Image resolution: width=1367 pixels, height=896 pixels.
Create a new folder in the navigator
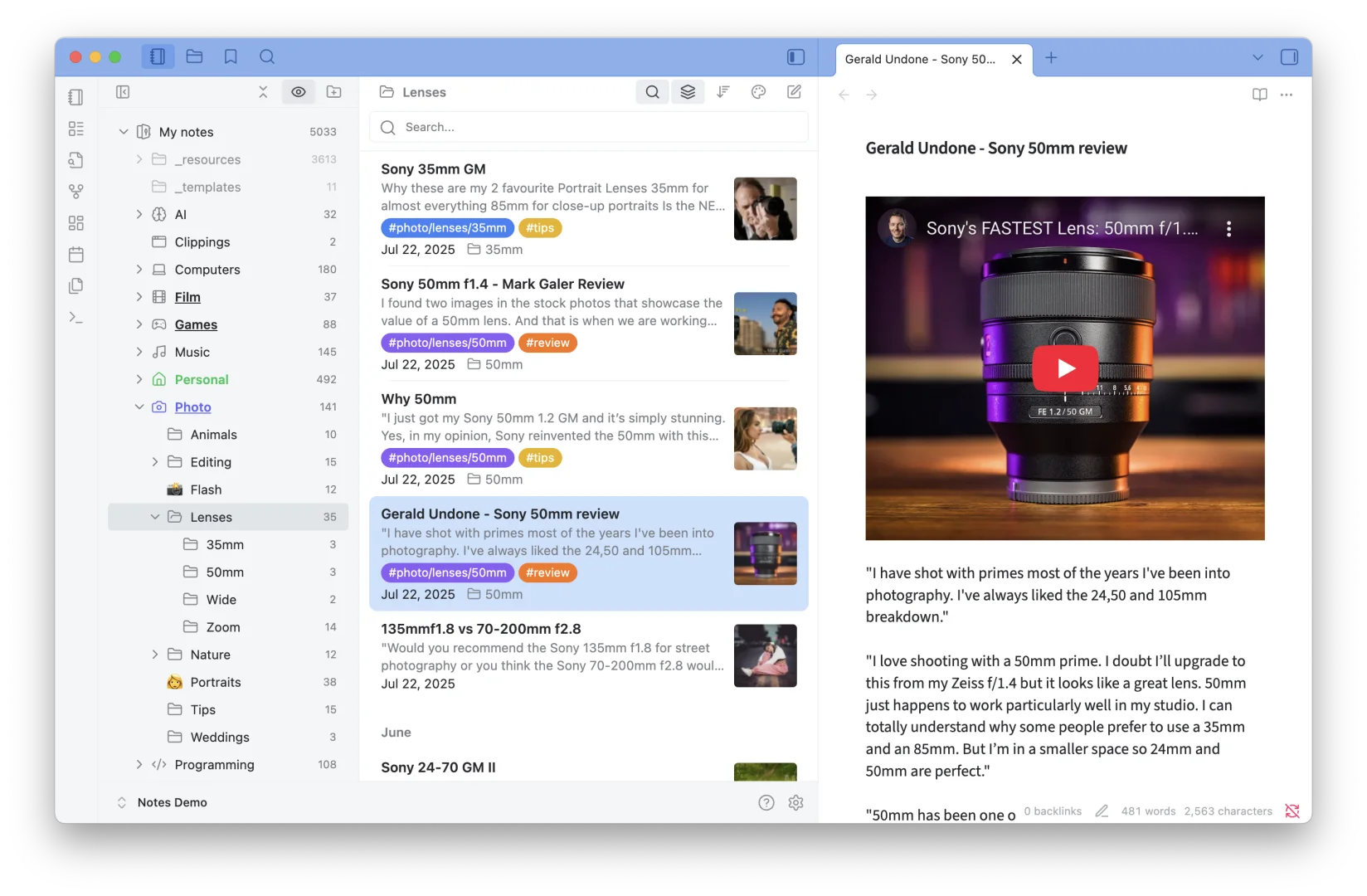click(334, 92)
